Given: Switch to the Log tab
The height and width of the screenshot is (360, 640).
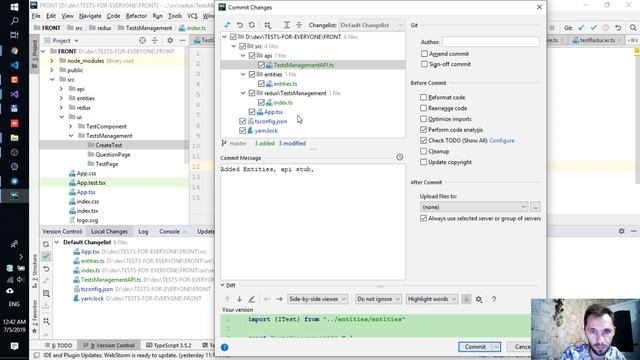Looking at the screenshot, I should coord(143,231).
